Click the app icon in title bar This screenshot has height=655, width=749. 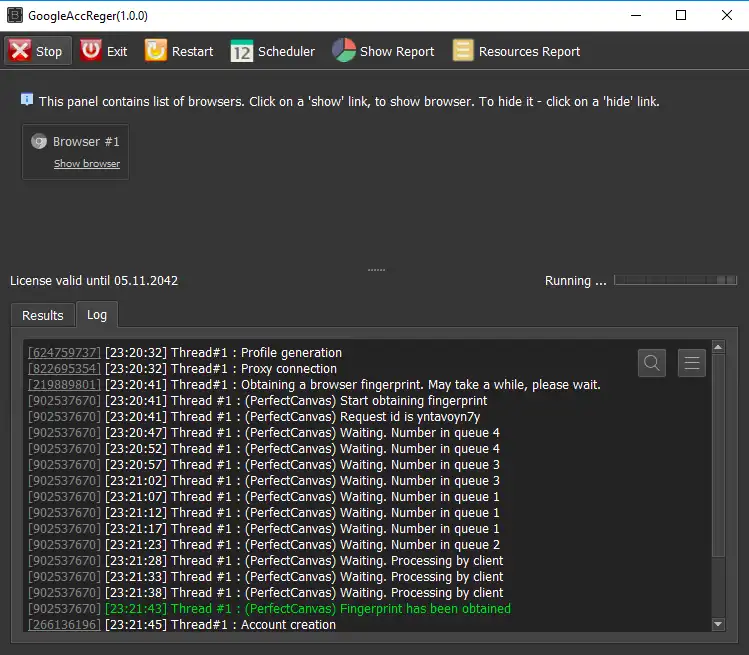(15, 15)
